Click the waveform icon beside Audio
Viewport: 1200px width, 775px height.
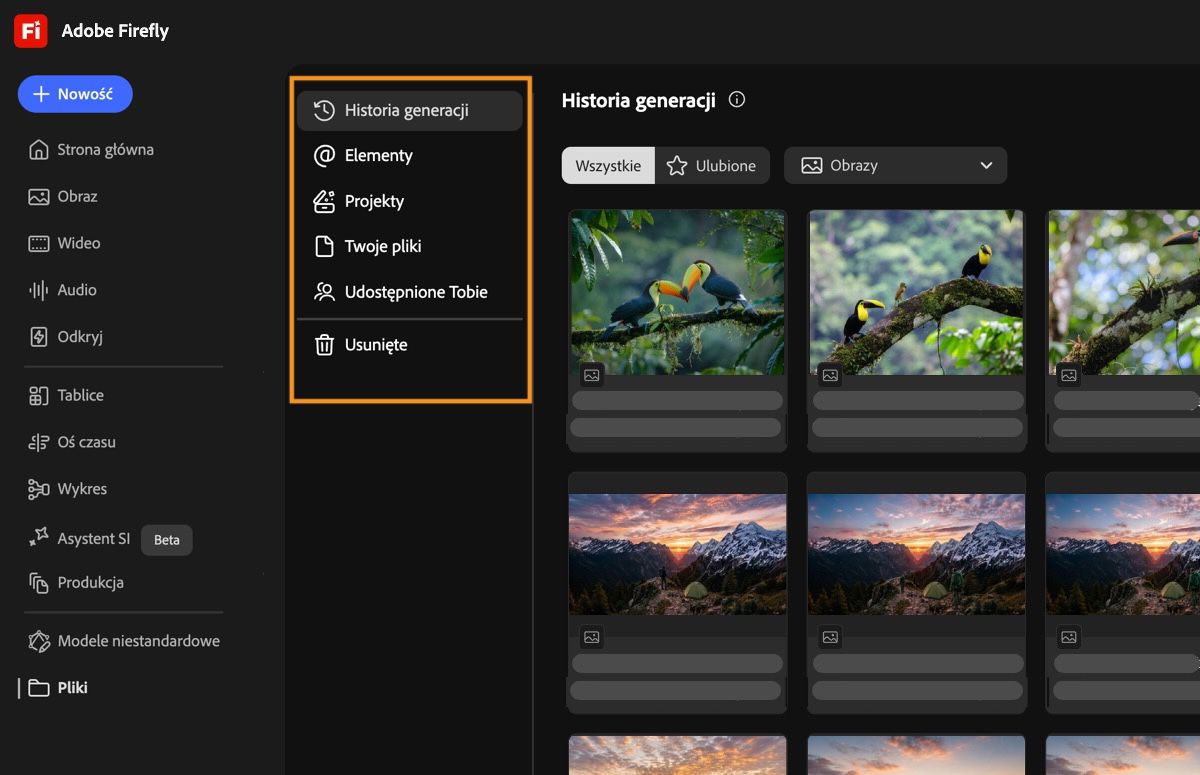coord(39,290)
